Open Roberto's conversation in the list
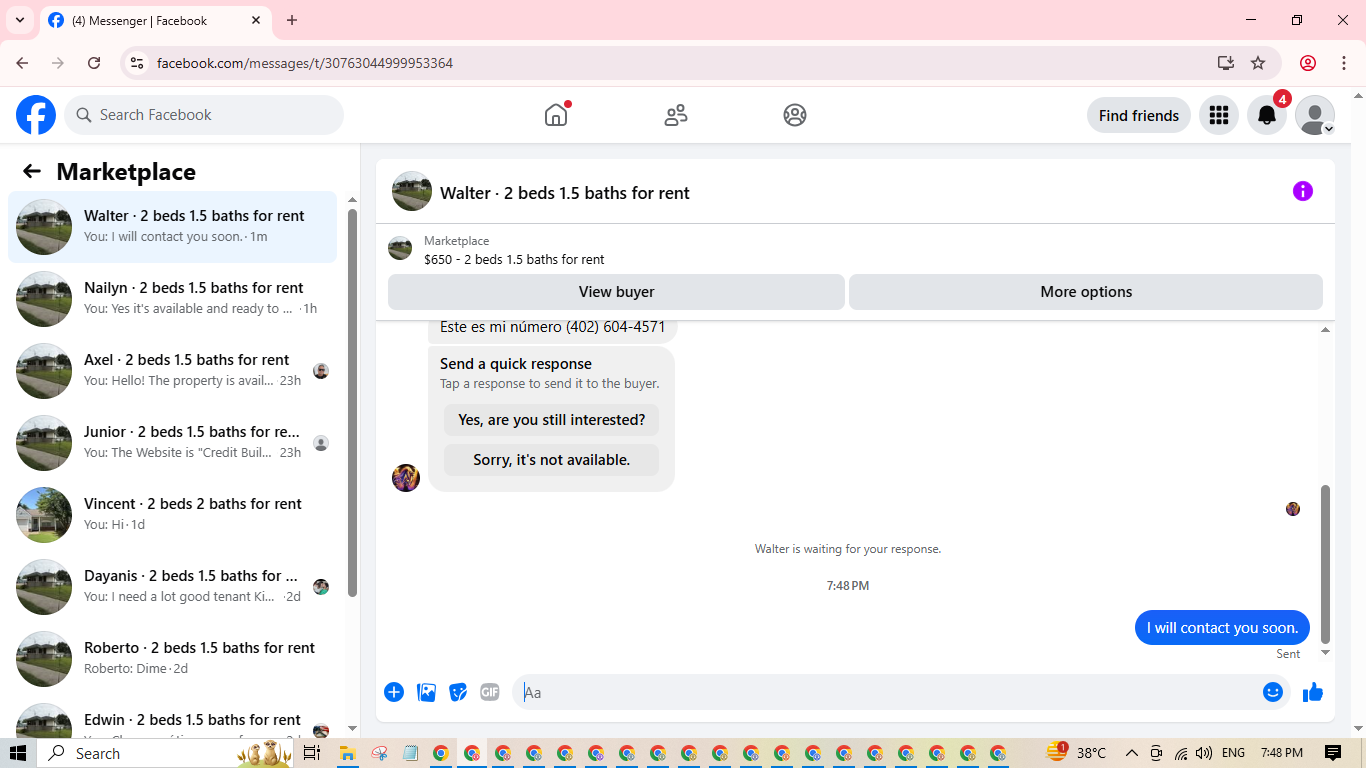Image resolution: width=1366 pixels, height=768 pixels. 173,659
